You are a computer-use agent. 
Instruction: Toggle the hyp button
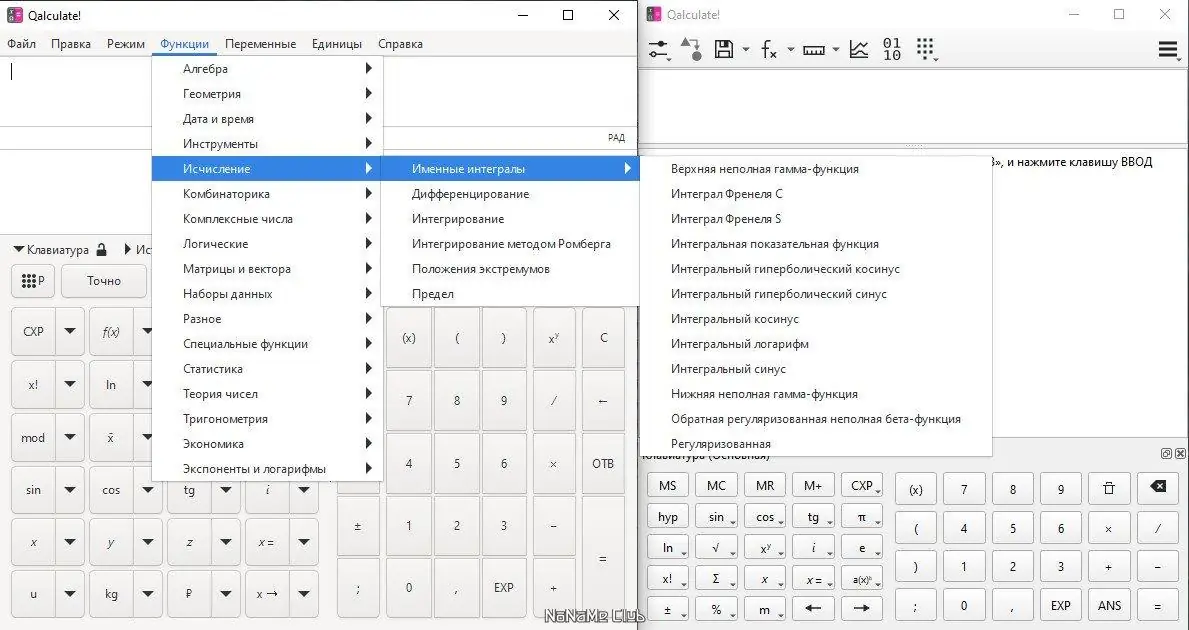click(668, 517)
